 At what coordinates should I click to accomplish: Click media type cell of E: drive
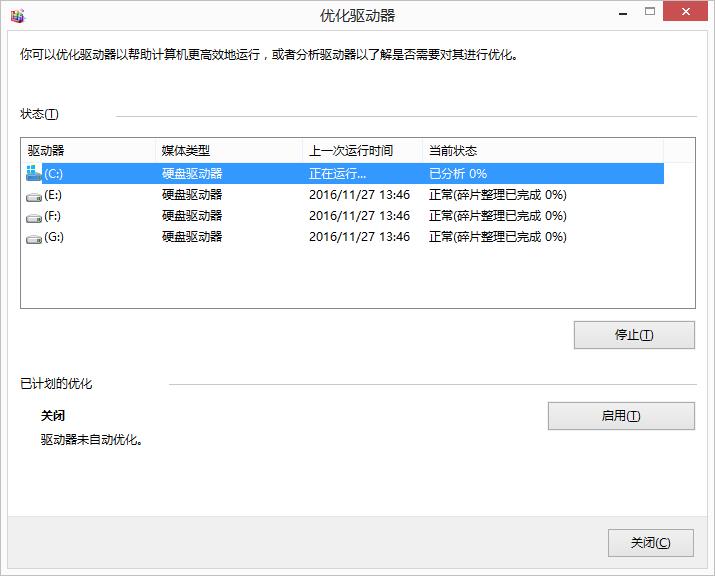pyautogui.click(x=192, y=195)
